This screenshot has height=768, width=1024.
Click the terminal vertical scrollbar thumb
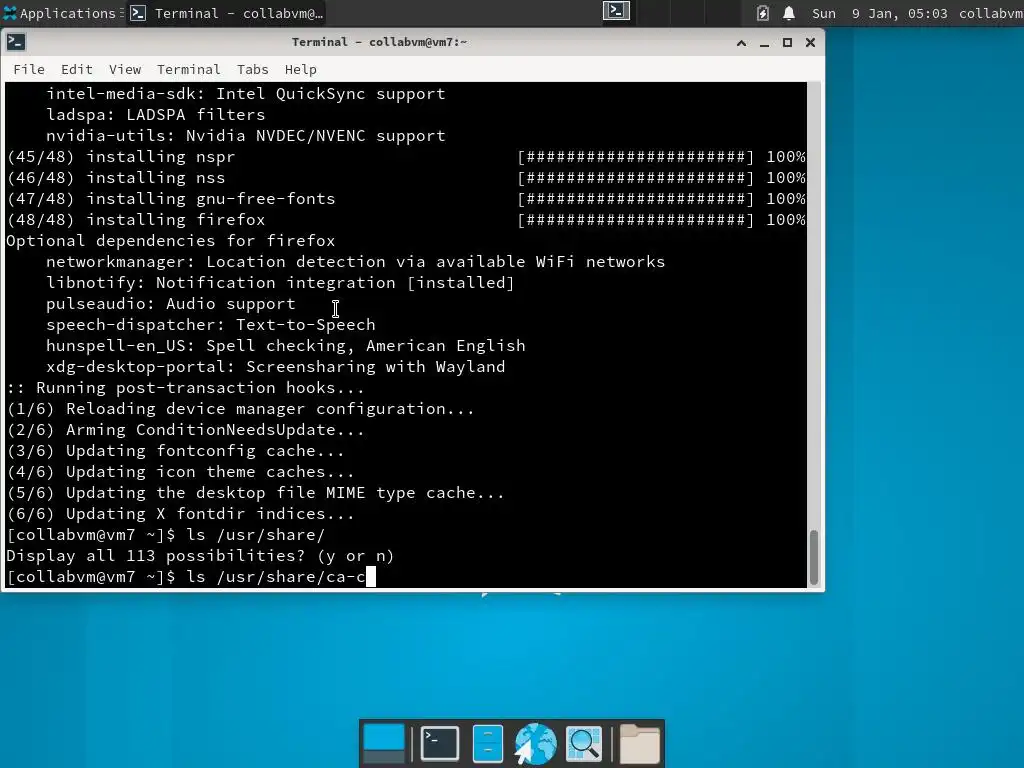tap(814, 557)
